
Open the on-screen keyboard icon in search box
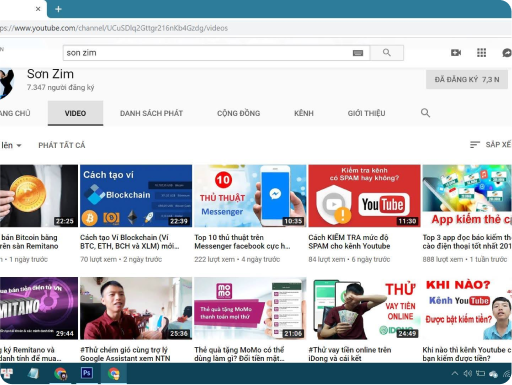tap(358, 53)
